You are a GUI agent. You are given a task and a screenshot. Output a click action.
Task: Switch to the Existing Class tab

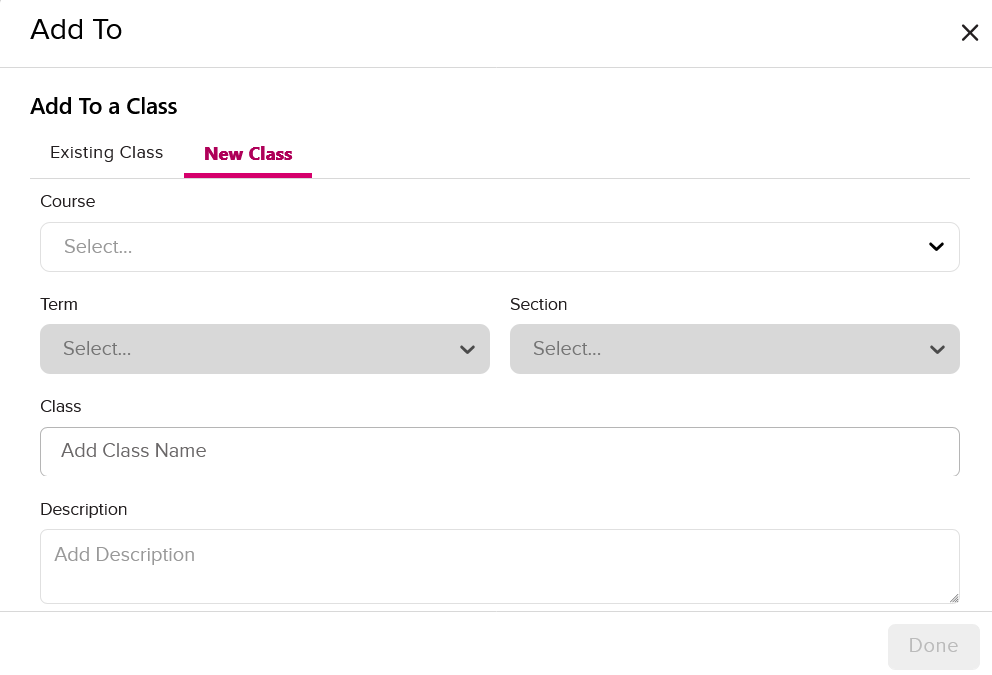tap(106, 153)
